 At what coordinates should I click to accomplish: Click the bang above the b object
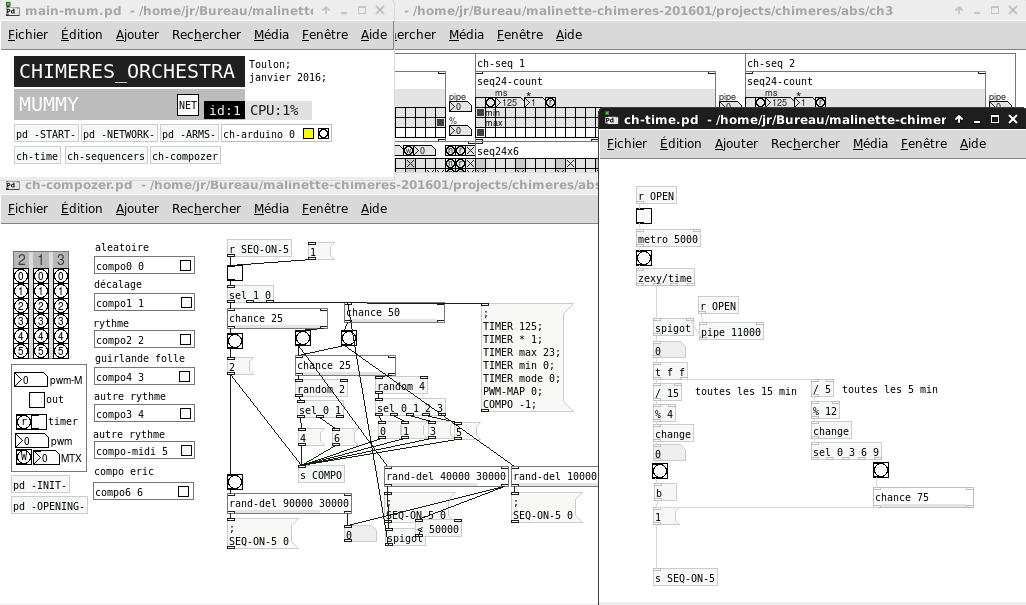660,471
